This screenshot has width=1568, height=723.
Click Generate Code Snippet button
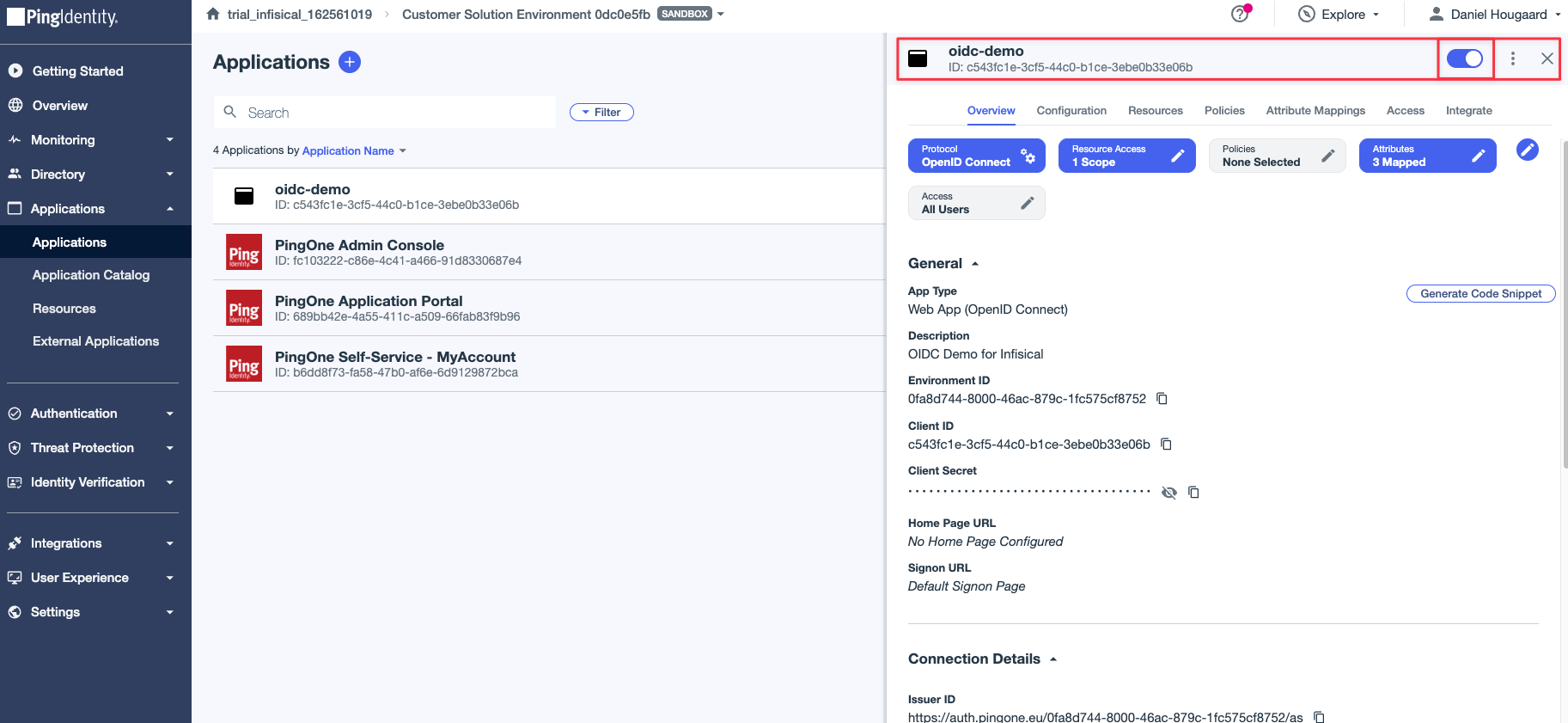[x=1480, y=293]
